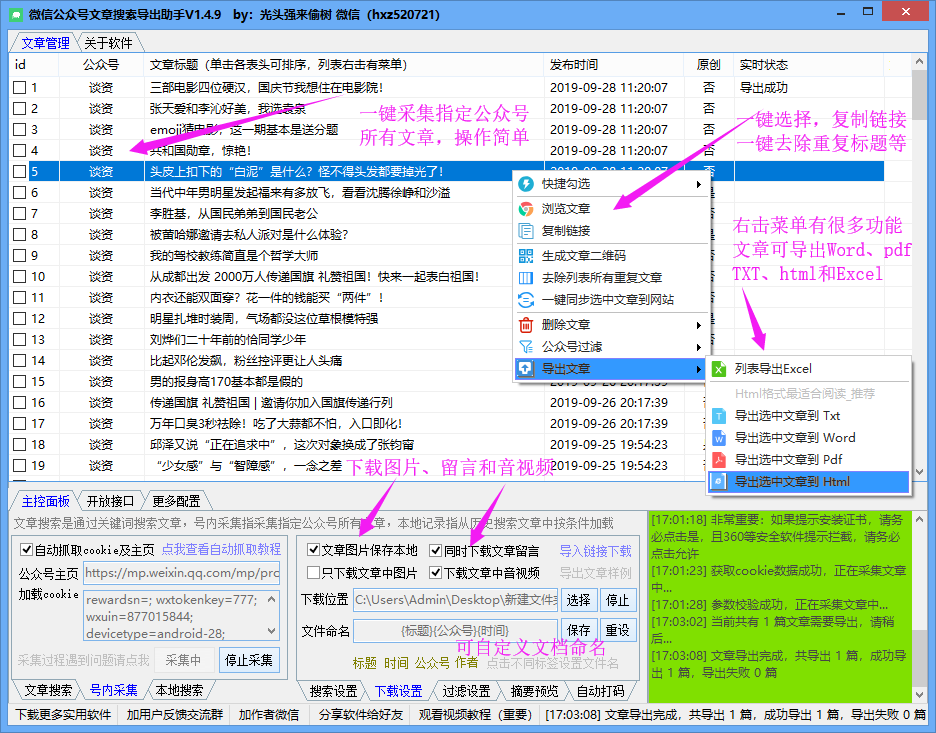Toggle 同时下载文章留言 checkbox
Screen dimensions: 936x733
coord(436,550)
